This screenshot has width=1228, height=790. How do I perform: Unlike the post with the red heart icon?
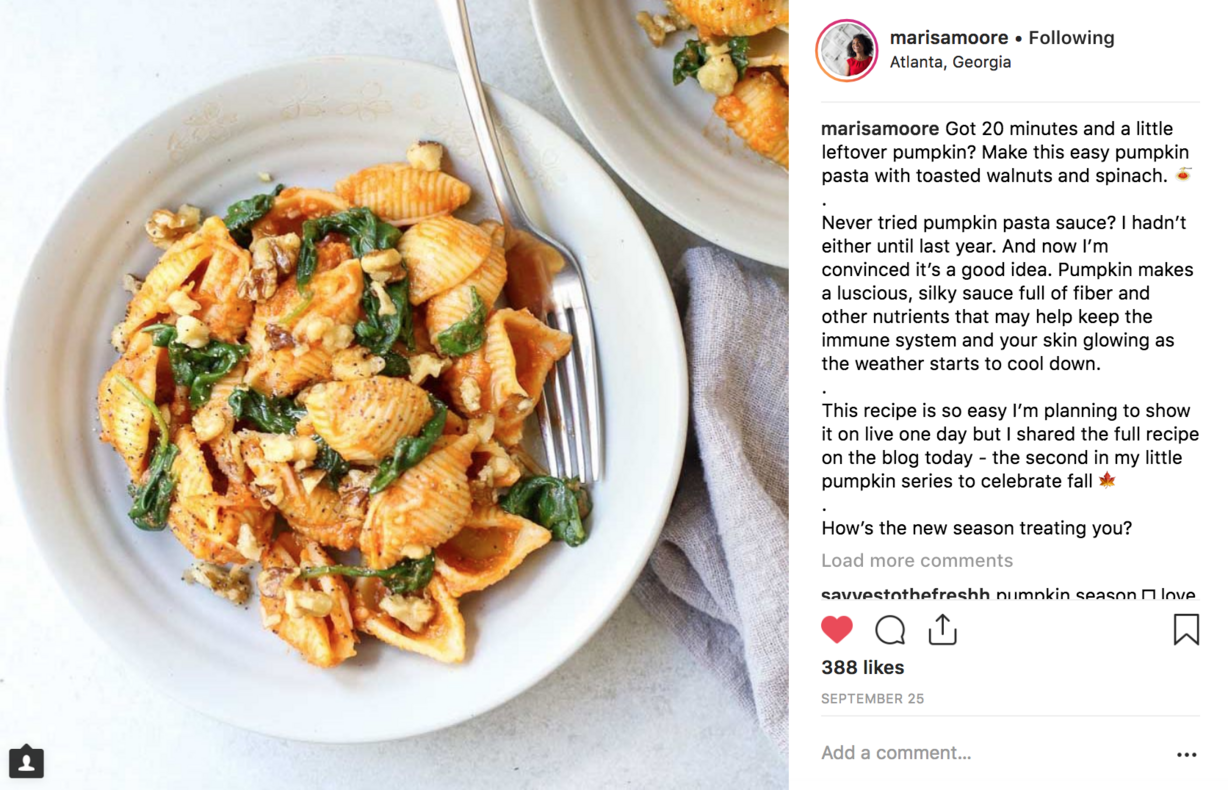(837, 629)
